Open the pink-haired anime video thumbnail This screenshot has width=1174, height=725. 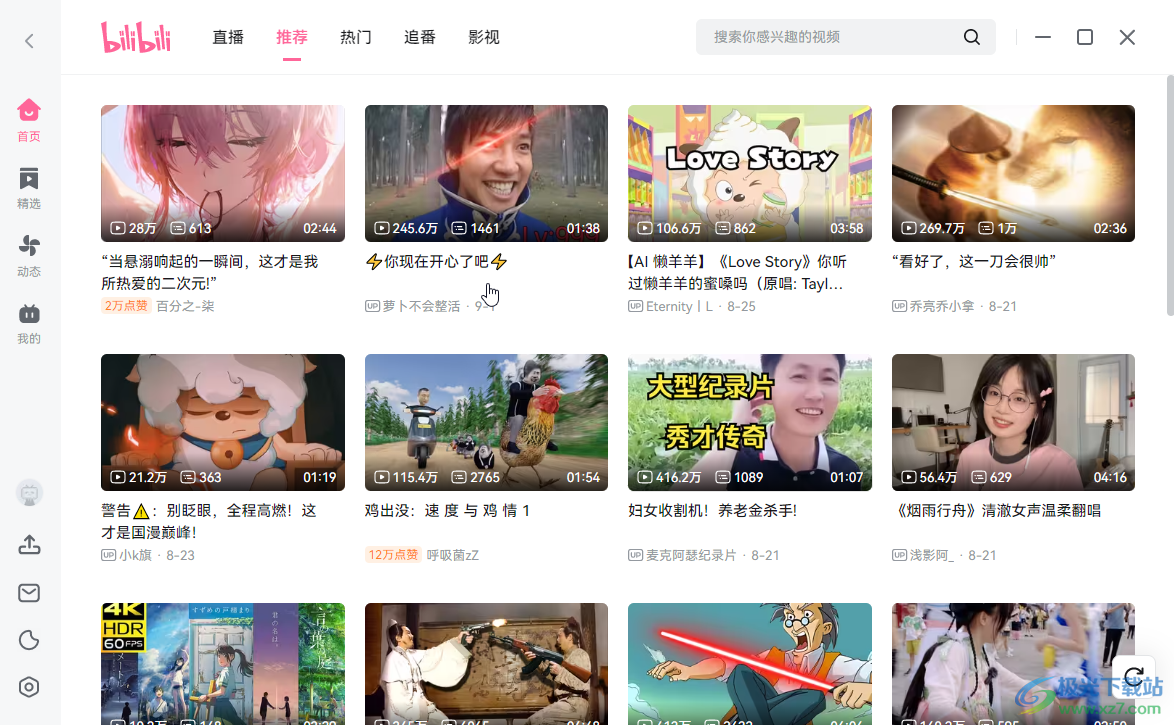coord(223,173)
